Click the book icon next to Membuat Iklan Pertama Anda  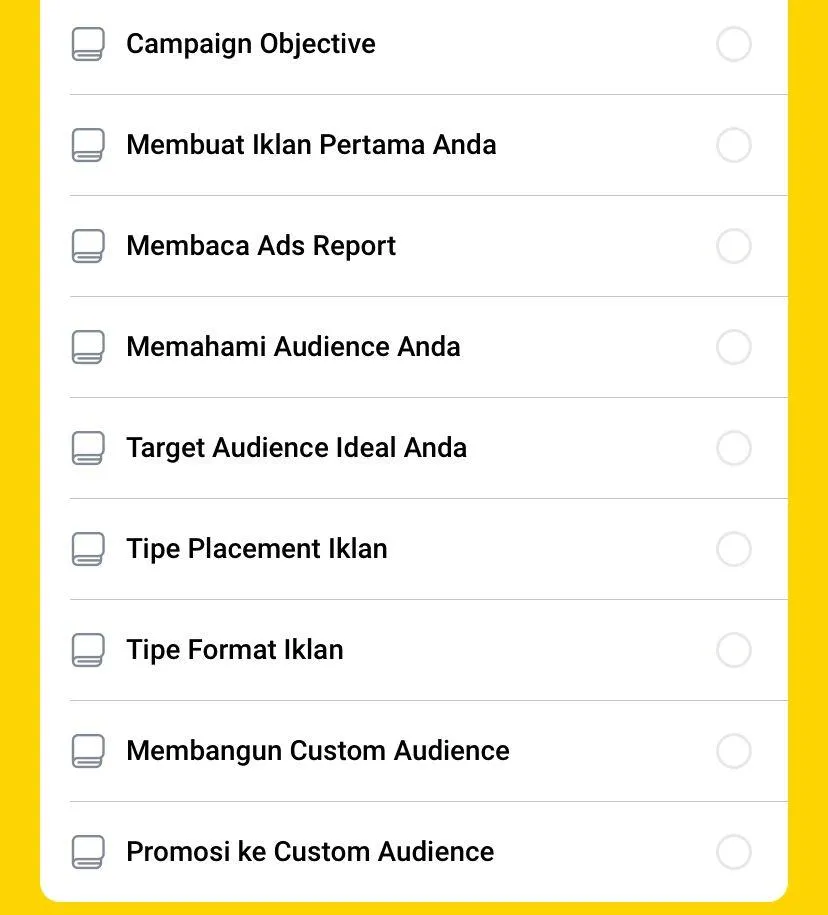point(88,145)
